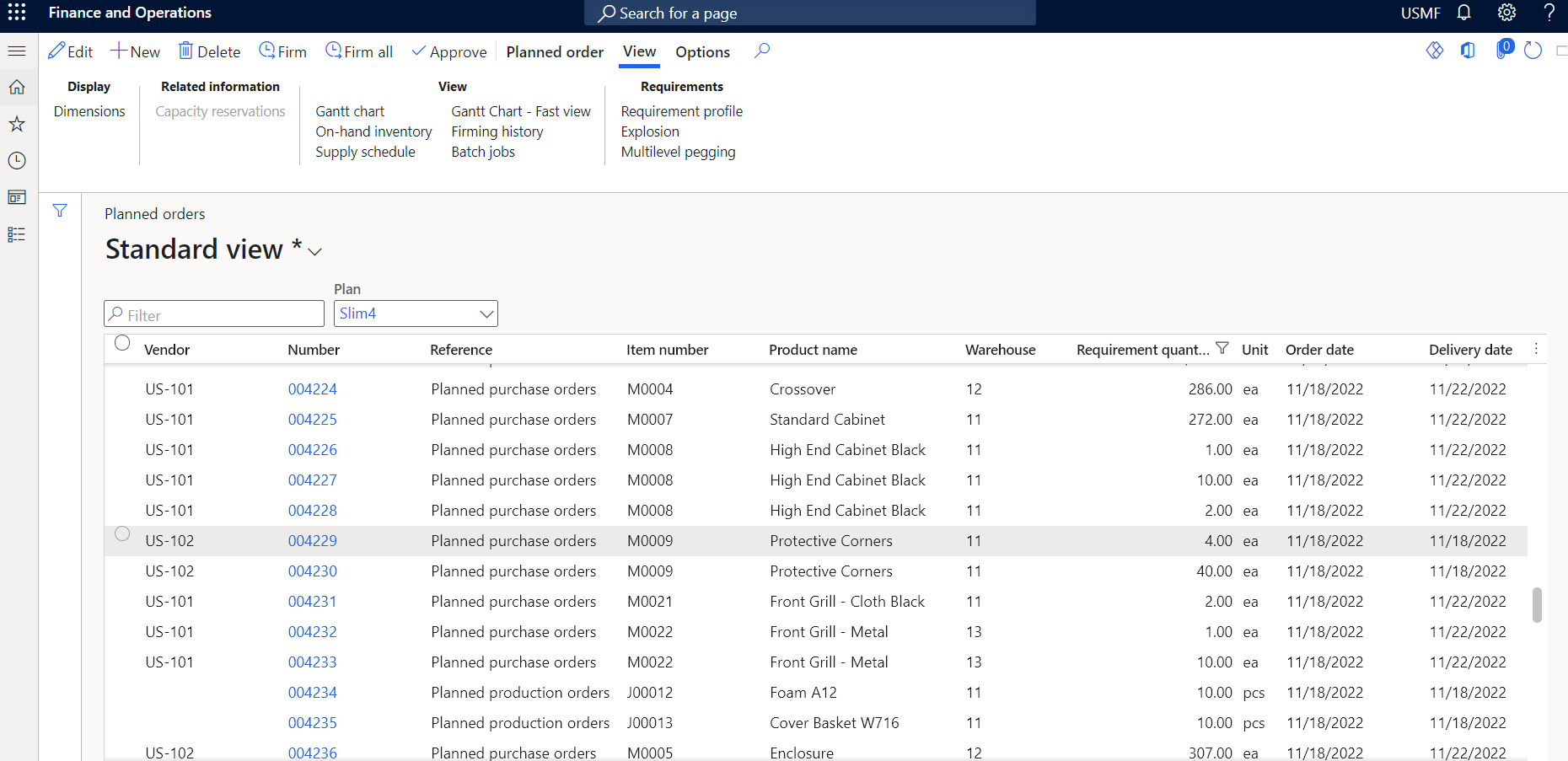
Task: Click the vertical scrollbar thumb in the grid
Action: [x=1537, y=605]
